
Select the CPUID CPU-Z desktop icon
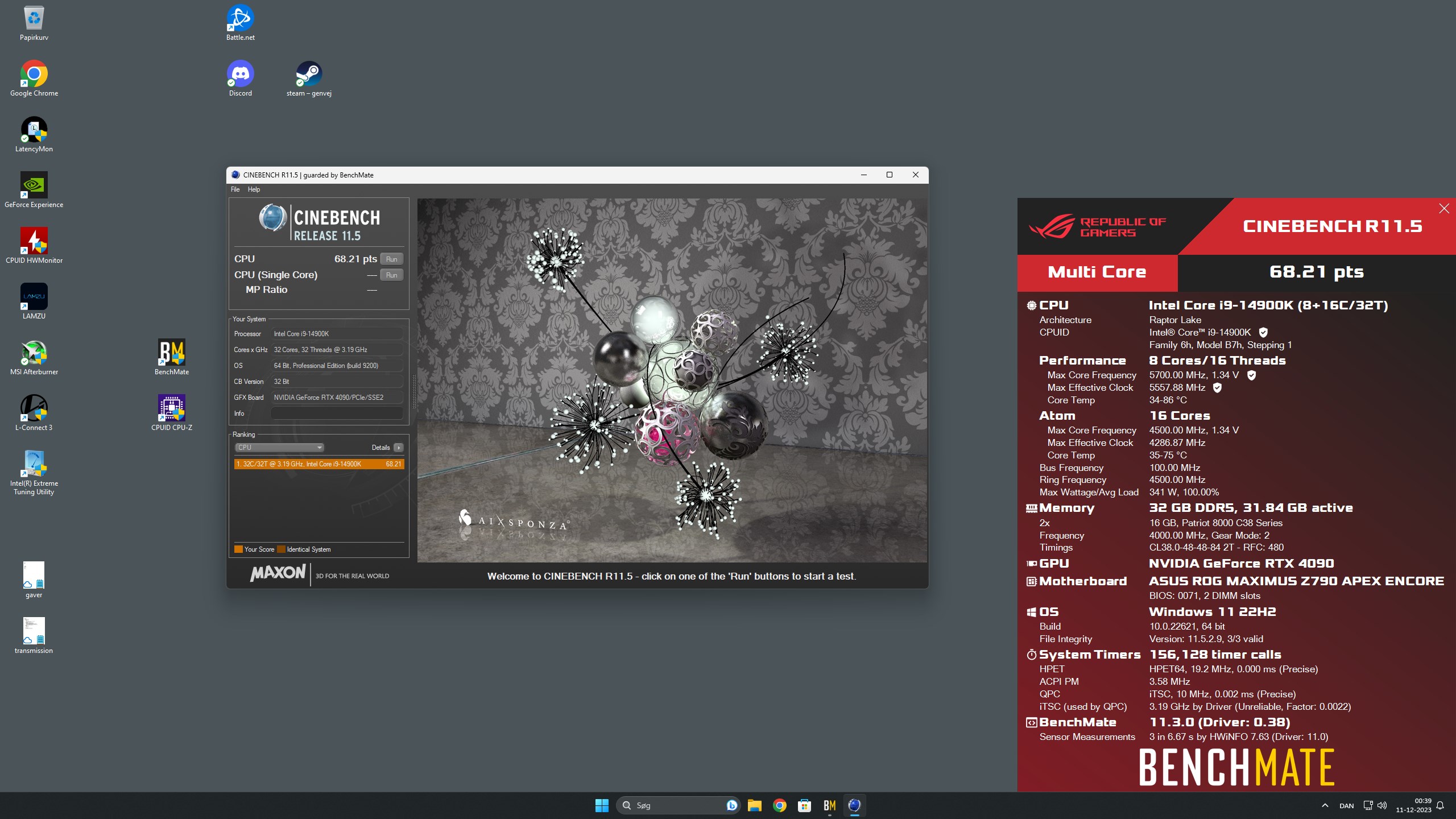(x=172, y=413)
